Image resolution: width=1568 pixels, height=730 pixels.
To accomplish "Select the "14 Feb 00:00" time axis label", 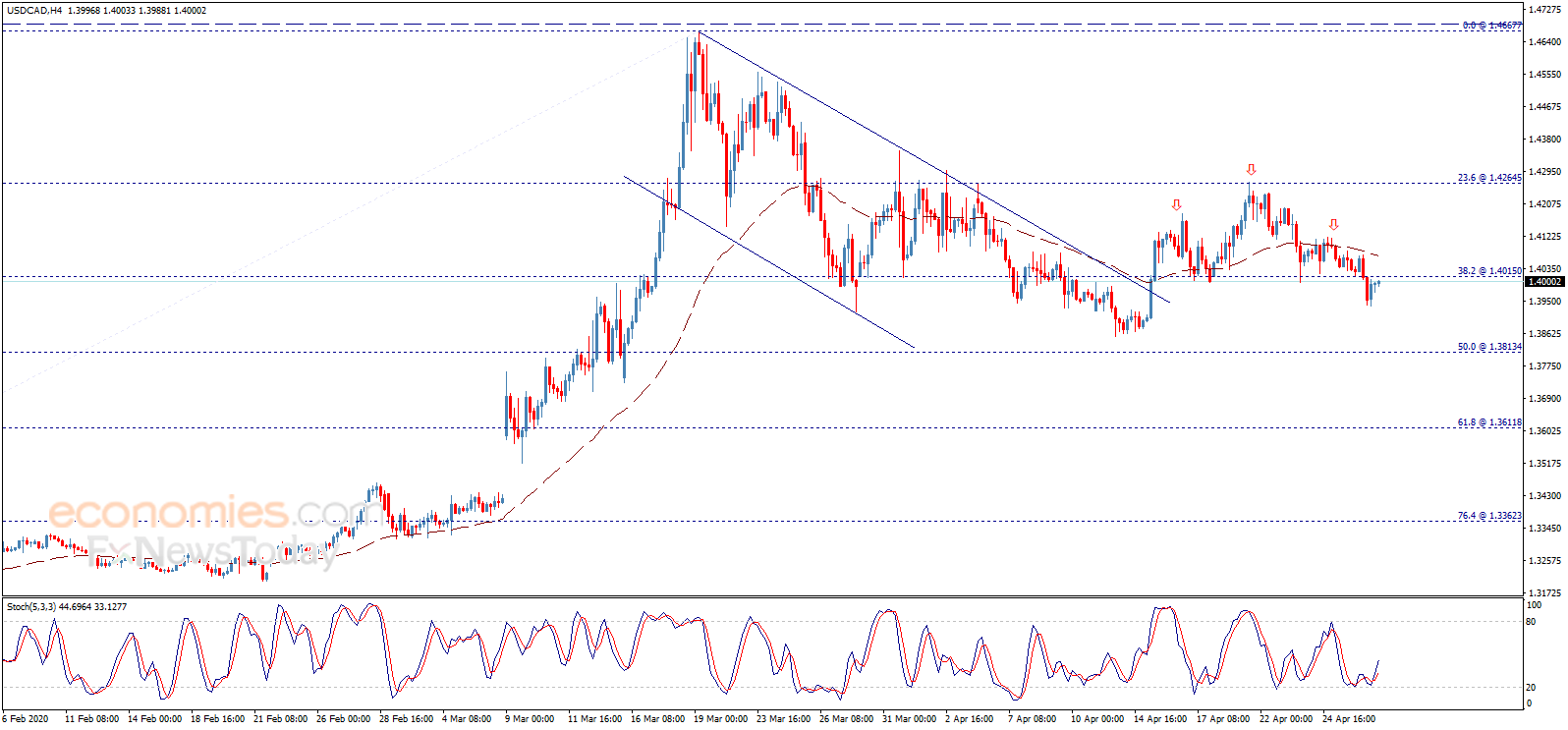I will point(155,719).
